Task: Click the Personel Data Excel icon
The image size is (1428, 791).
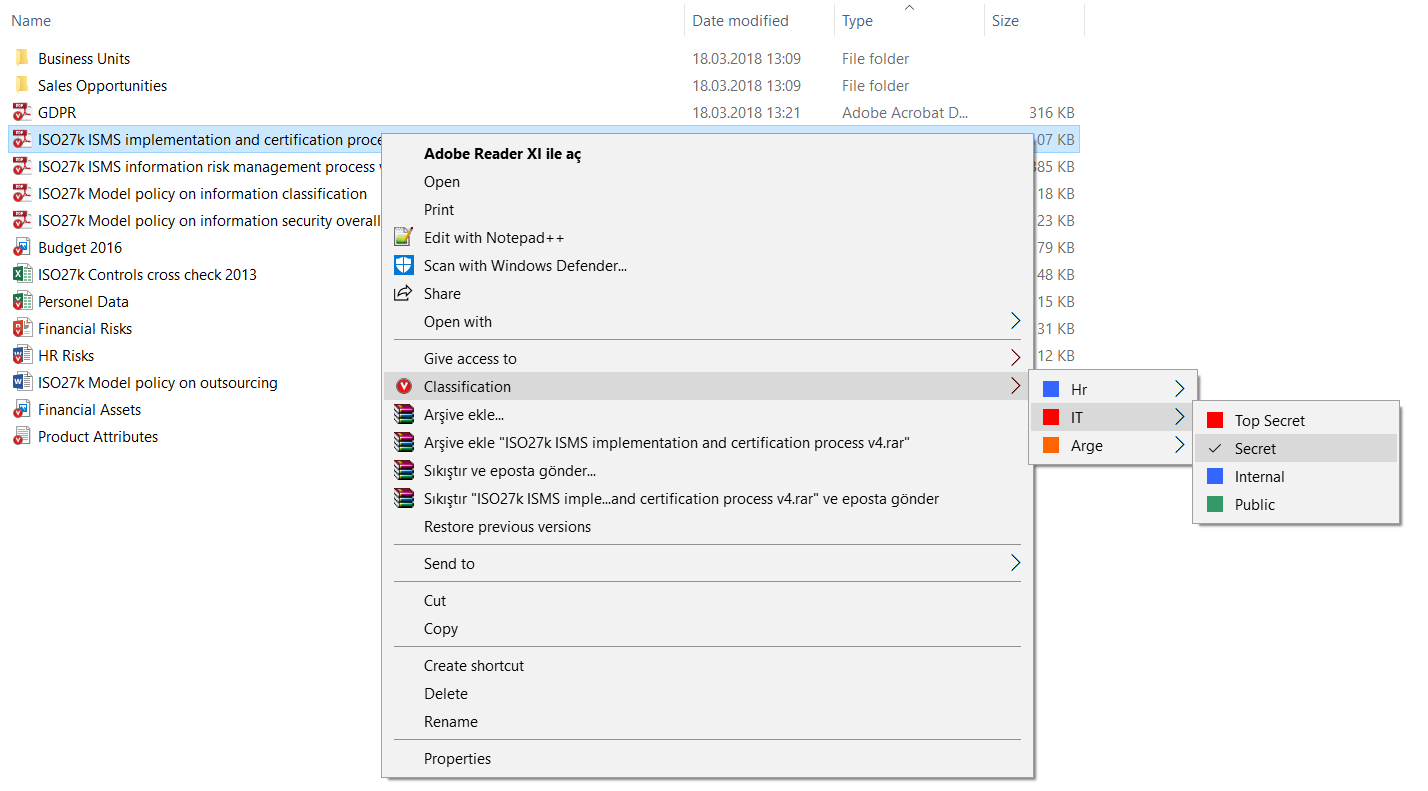Action: pos(22,301)
